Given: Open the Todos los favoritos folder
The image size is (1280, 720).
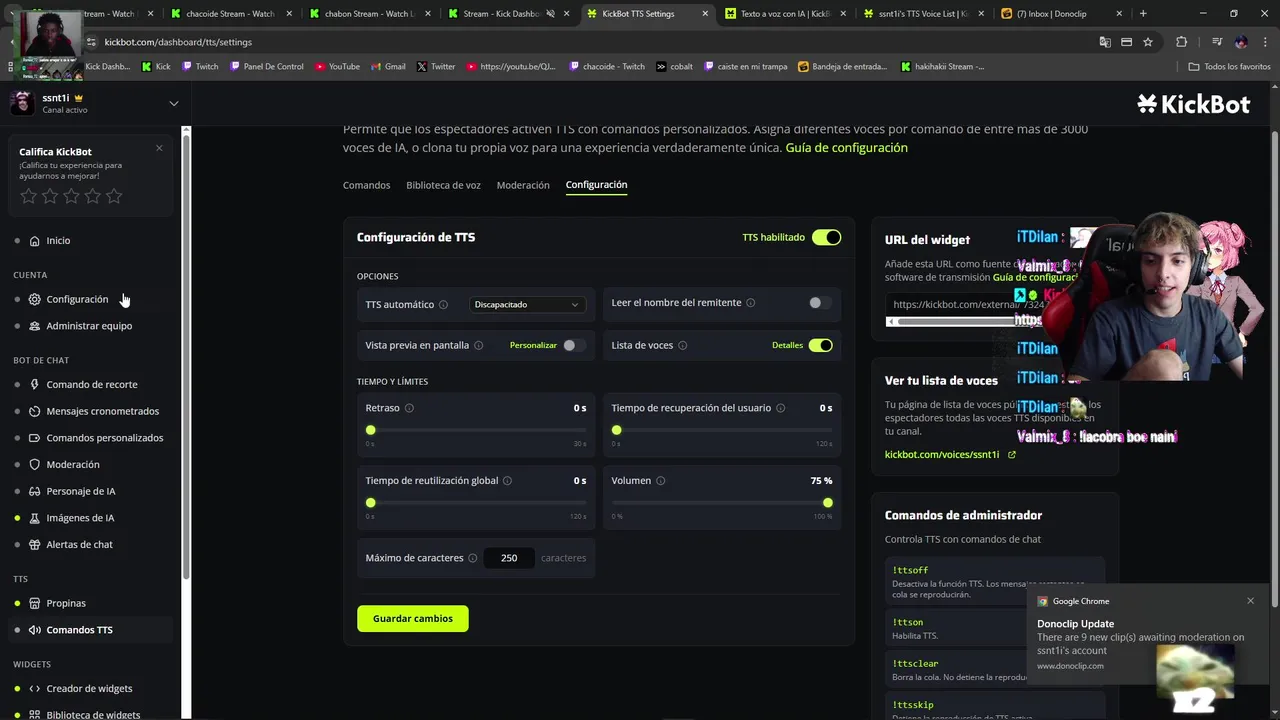Looking at the screenshot, I should 1230,67.
